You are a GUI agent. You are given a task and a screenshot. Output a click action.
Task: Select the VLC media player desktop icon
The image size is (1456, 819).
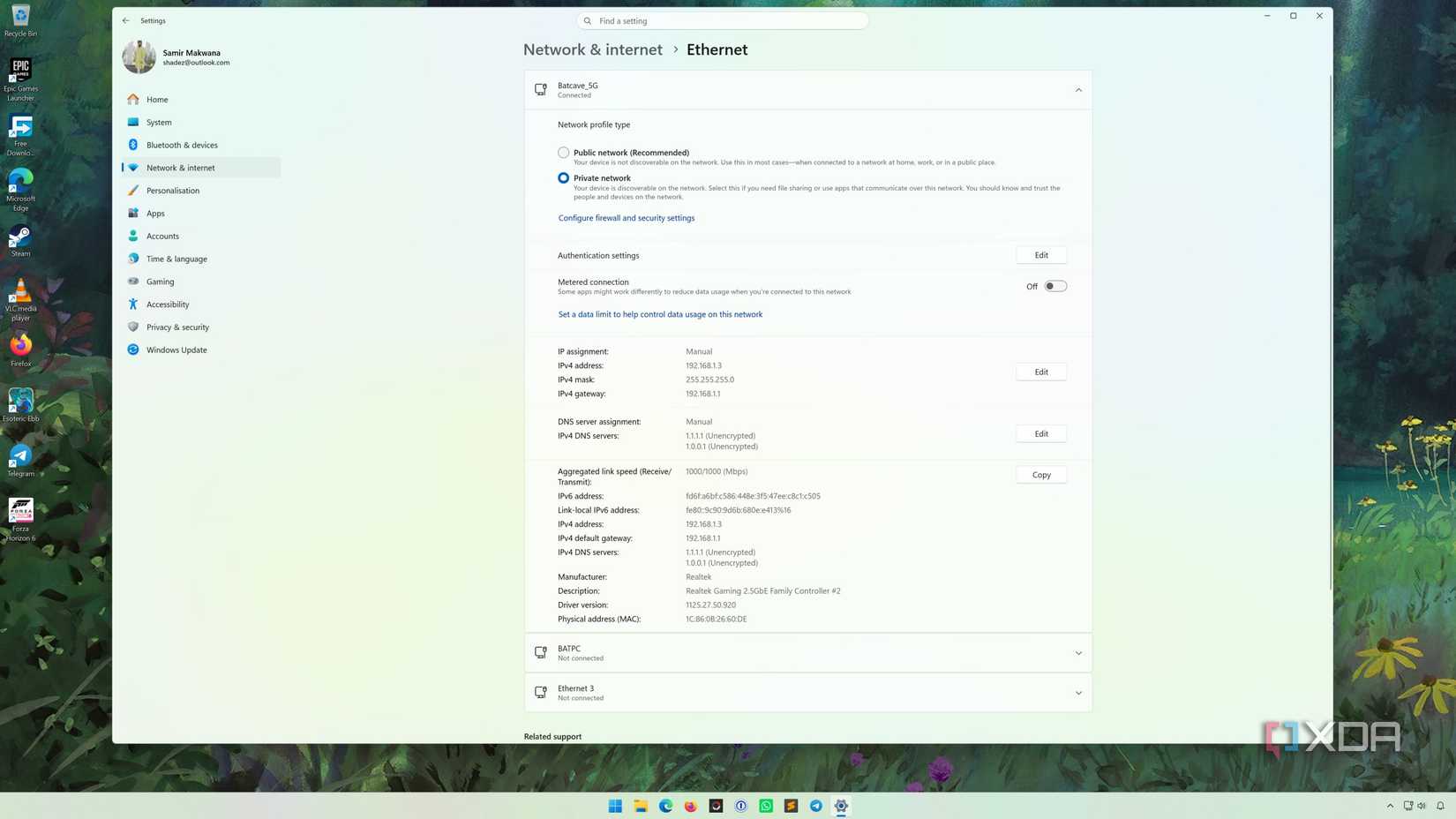click(20, 300)
